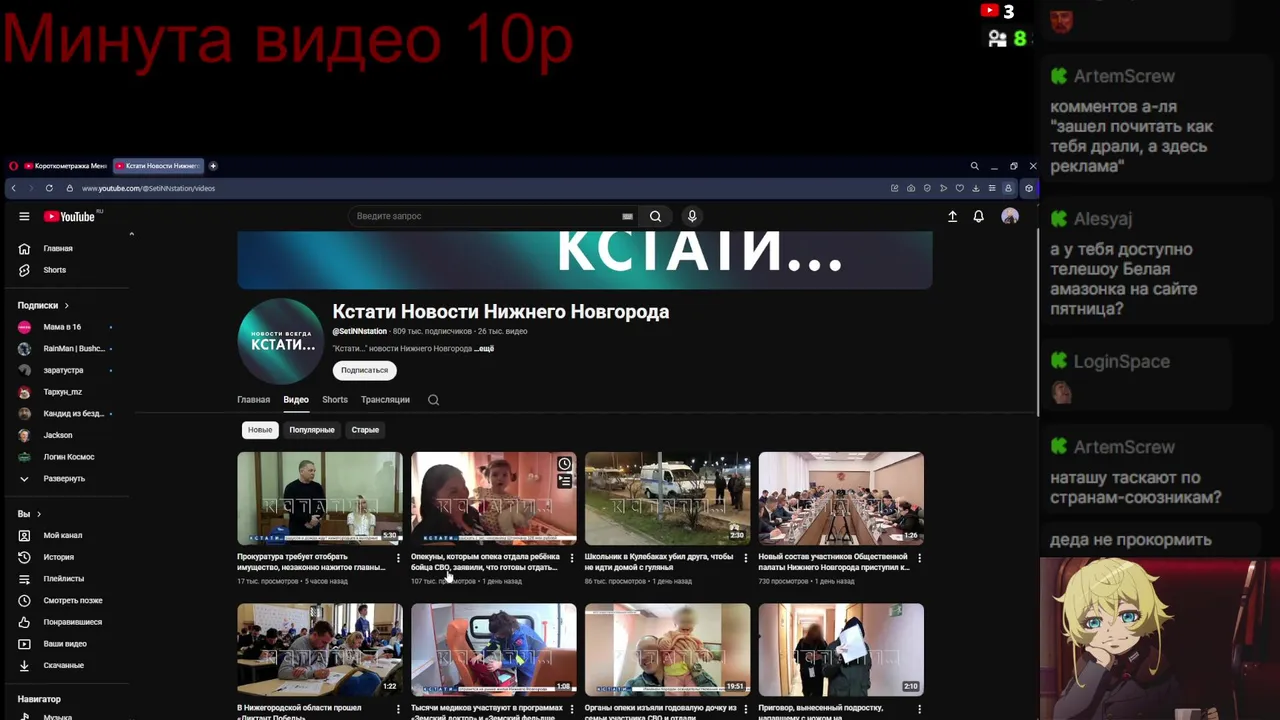Start voice search with the microphone
The height and width of the screenshot is (720, 1280).
click(x=691, y=216)
